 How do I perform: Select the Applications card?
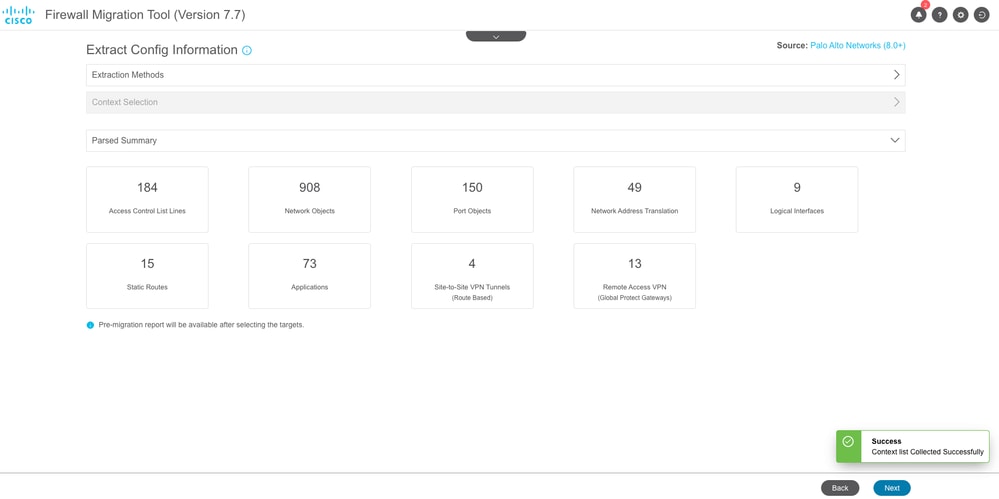tap(310, 276)
